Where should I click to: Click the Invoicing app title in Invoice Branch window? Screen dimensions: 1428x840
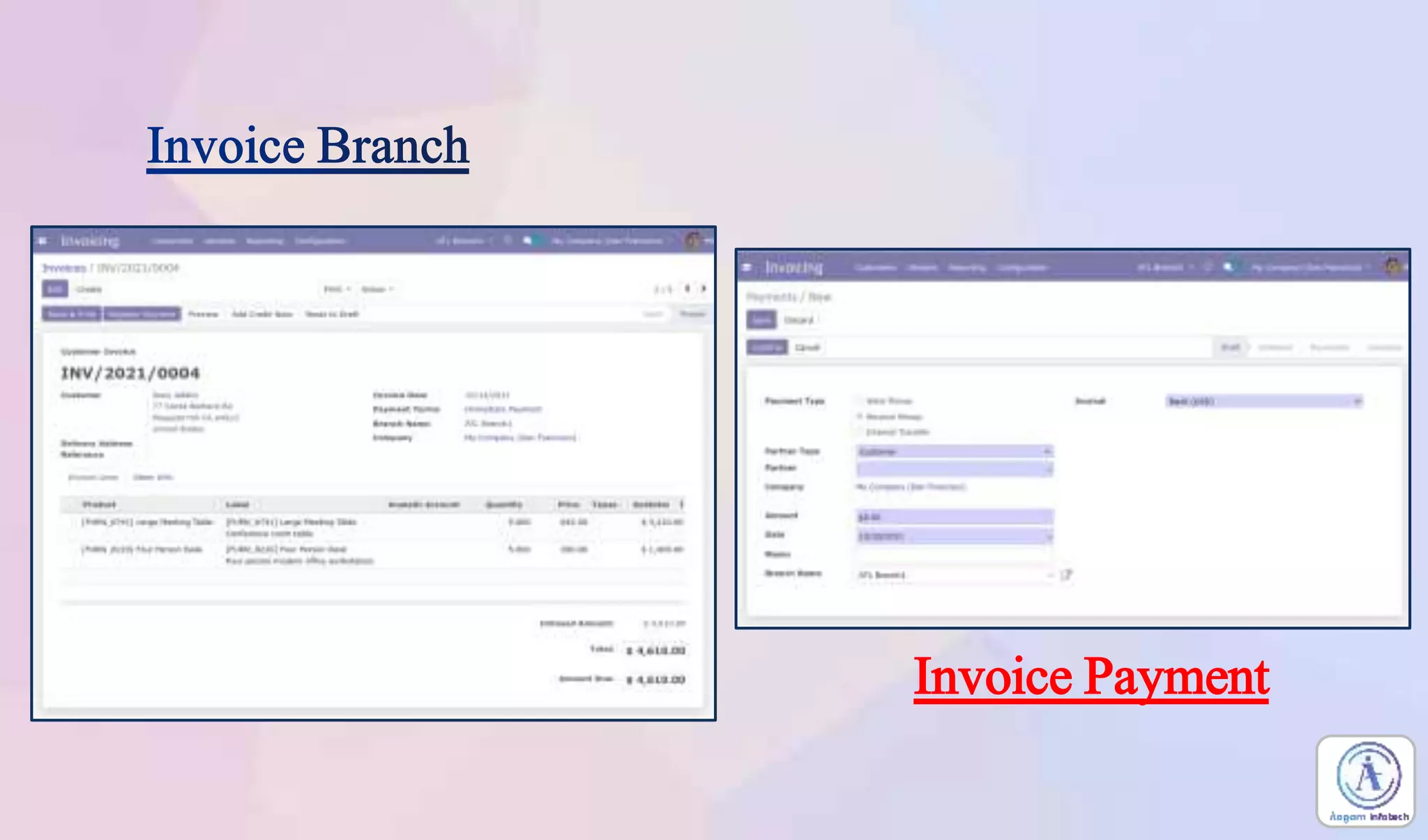[90, 241]
